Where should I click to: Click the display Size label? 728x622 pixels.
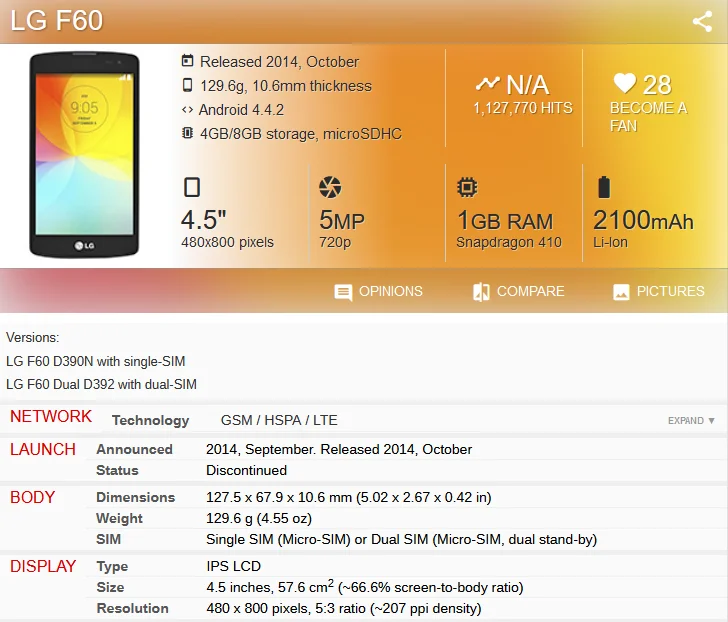(x=110, y=587)
